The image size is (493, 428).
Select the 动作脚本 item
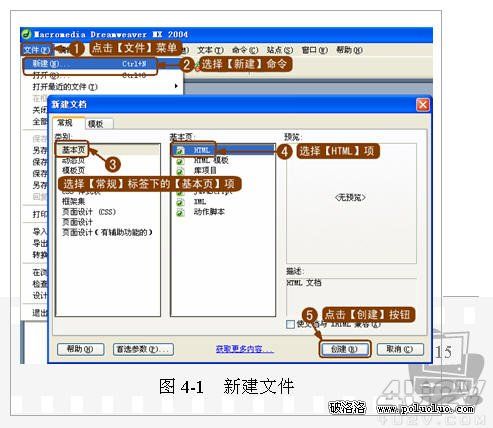coord(209,212)
